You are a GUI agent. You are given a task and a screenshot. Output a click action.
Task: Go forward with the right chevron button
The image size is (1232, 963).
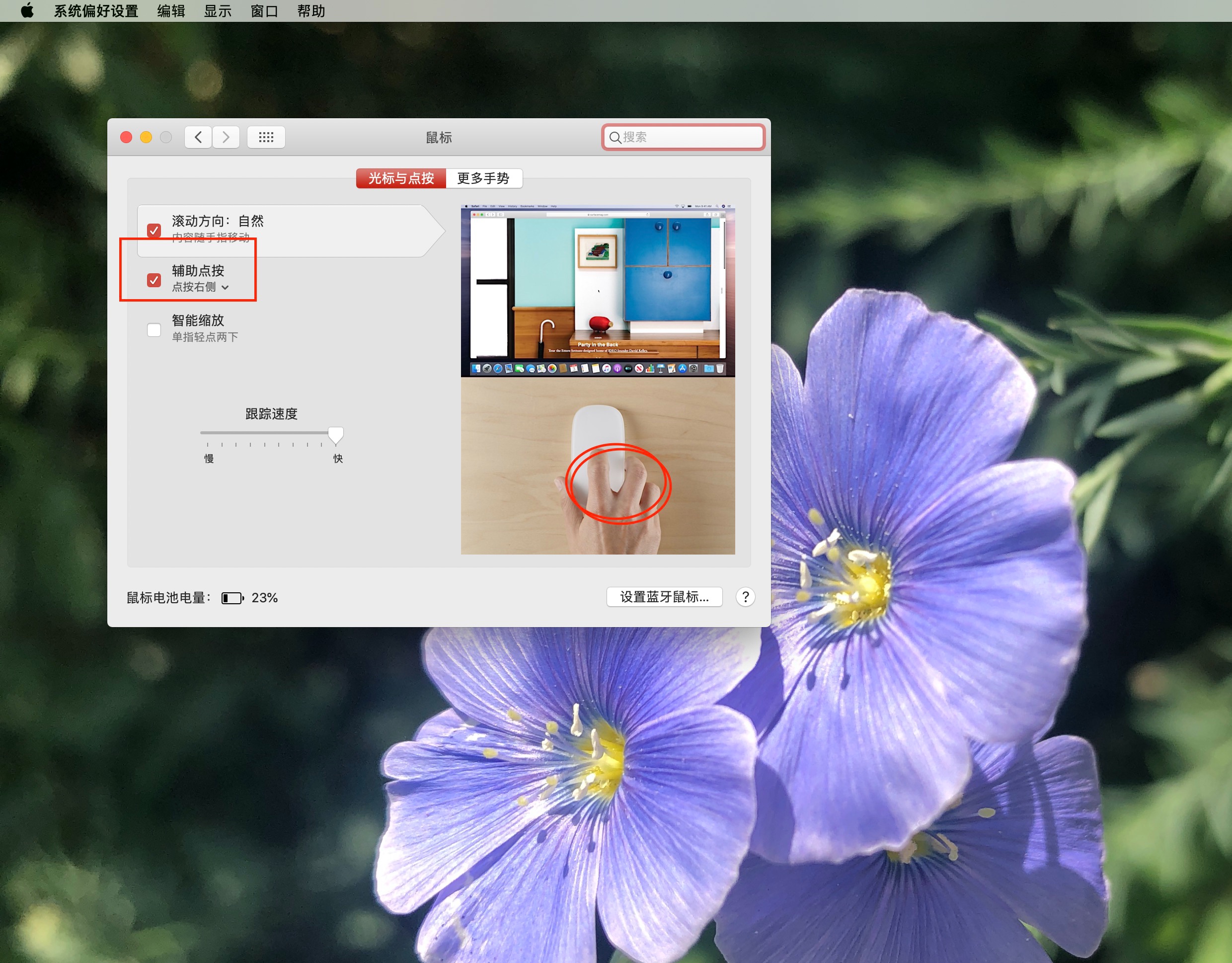[x=226, y=137]
